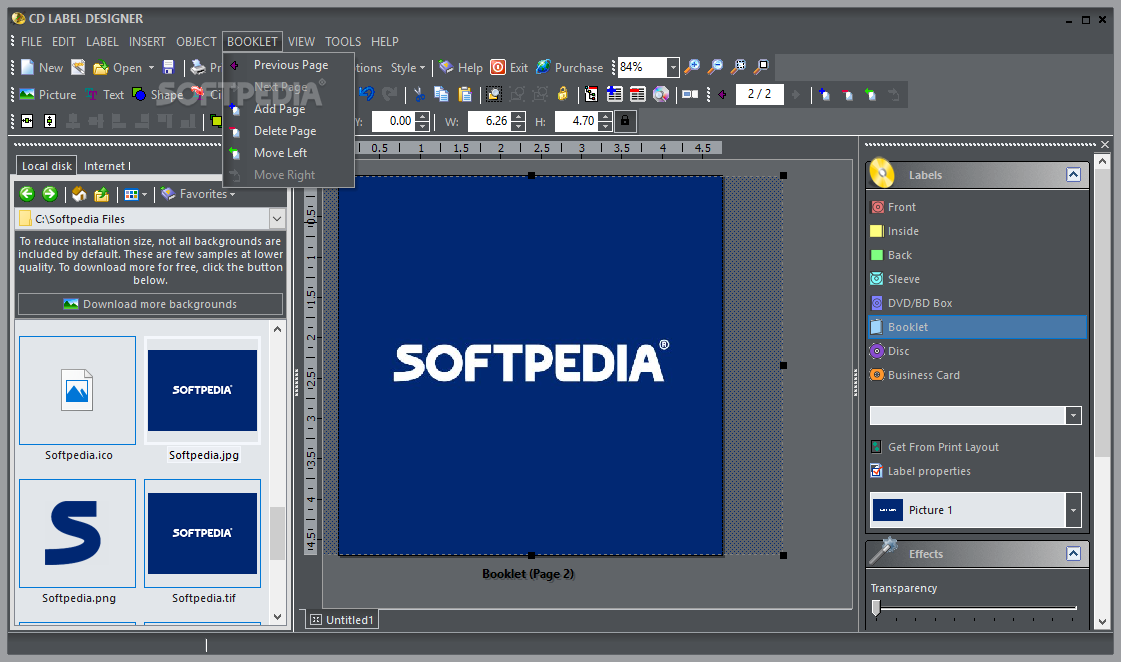Screen dimensions: 1121x662
Task: Click the select area icon in toolbar
Action: (493, 94)
